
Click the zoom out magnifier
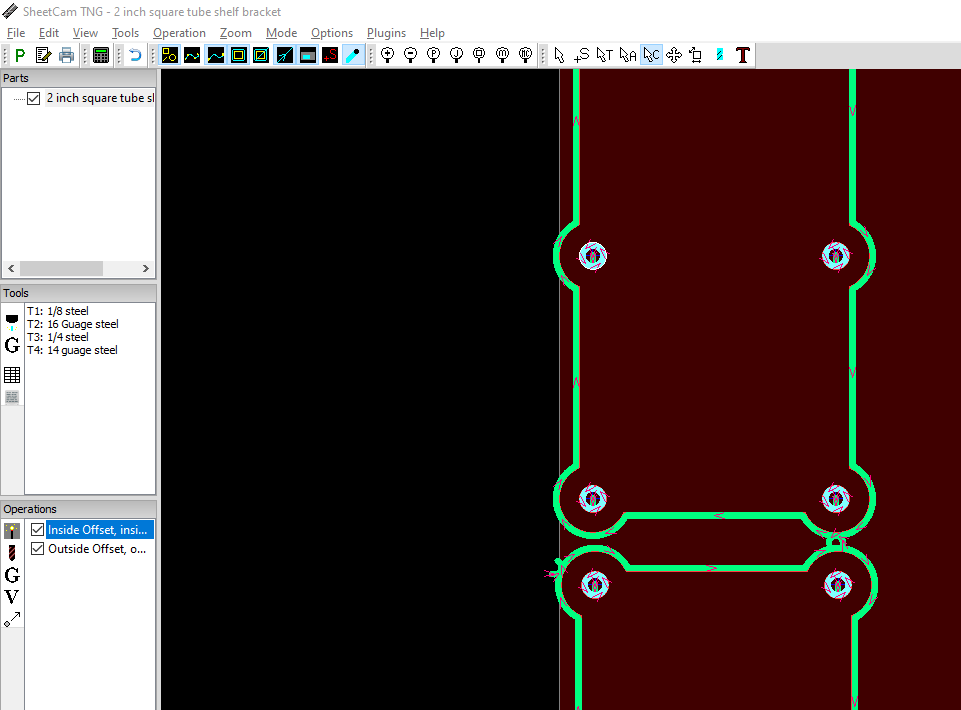coord(411,55)
